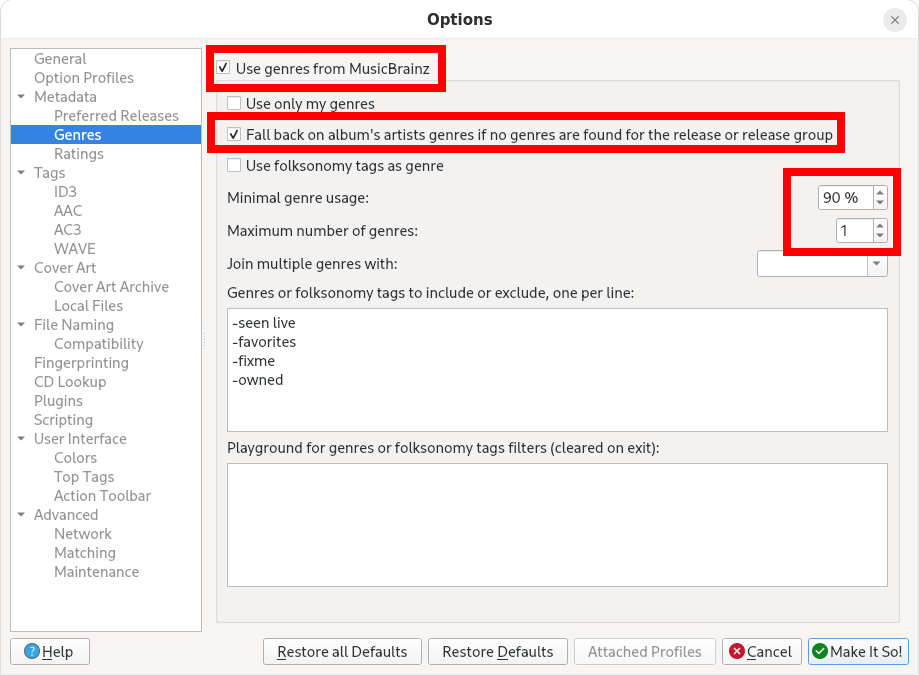Uncheck Use genres from MusicBrainz

(224, 69)
